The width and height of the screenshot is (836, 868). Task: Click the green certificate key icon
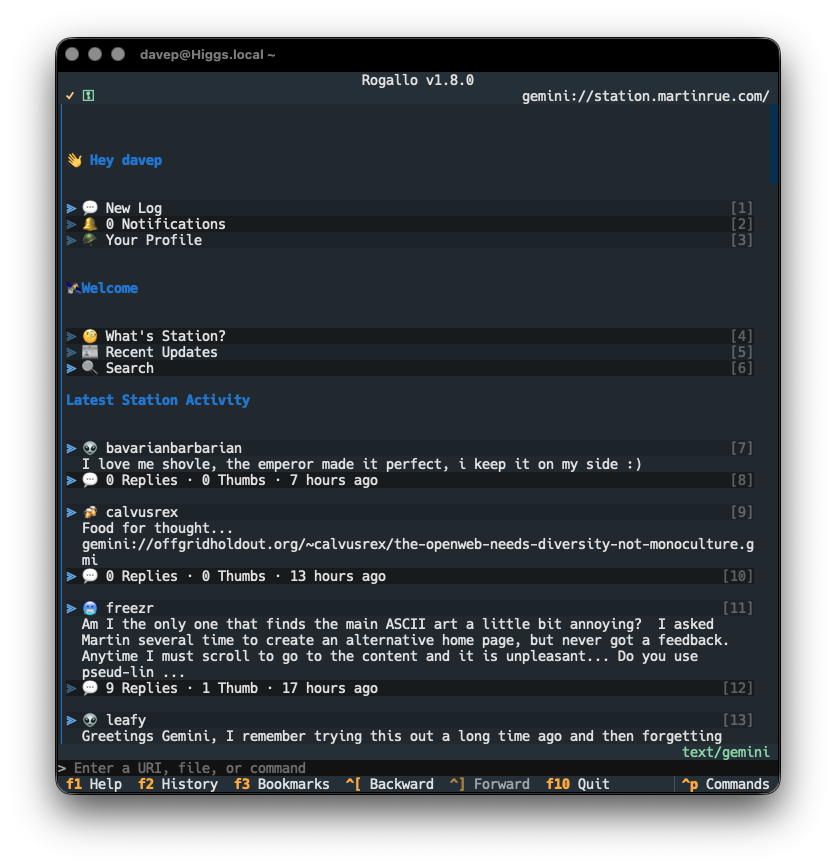point(88,96)
